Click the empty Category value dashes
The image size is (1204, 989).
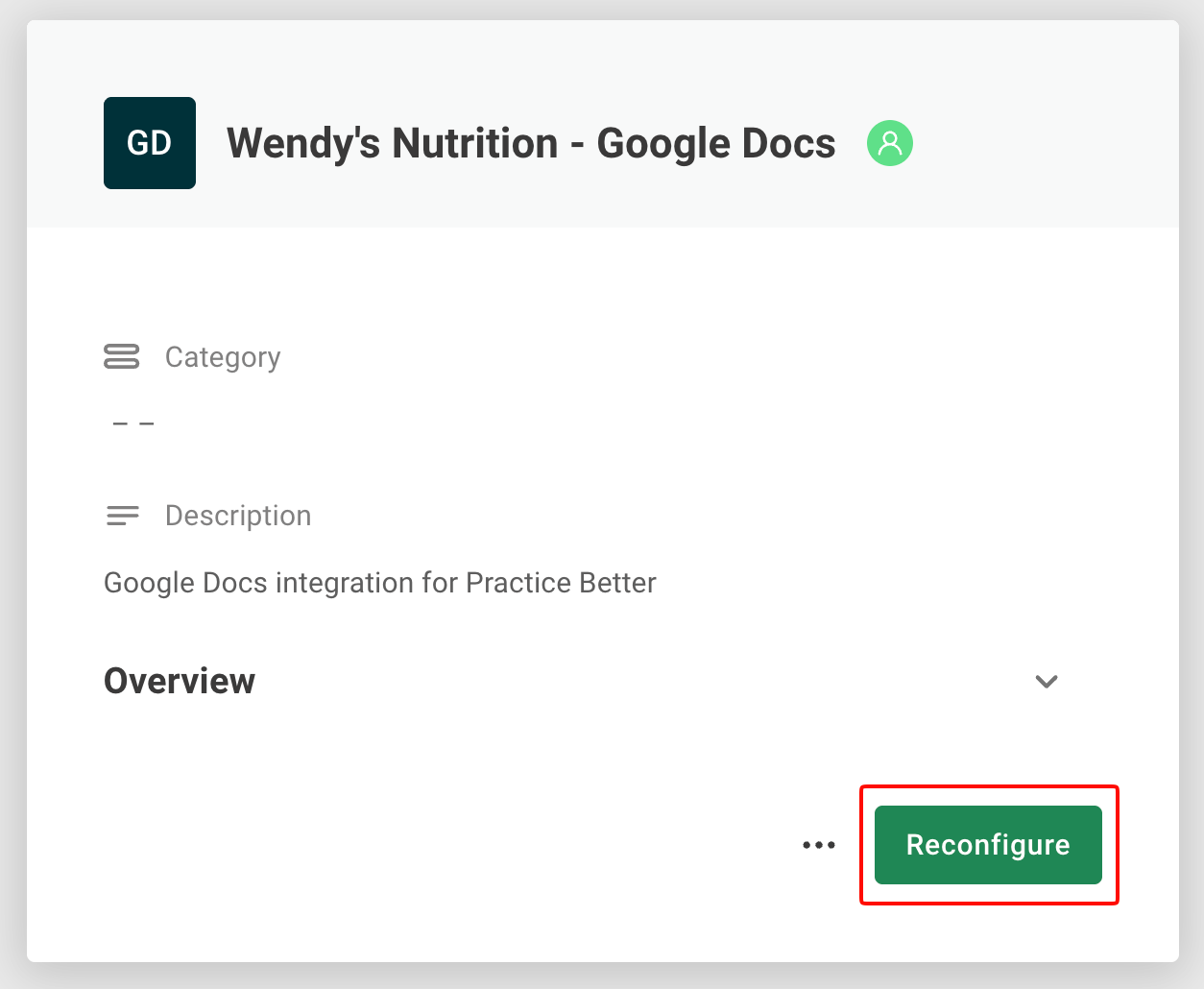coord(133,423)
